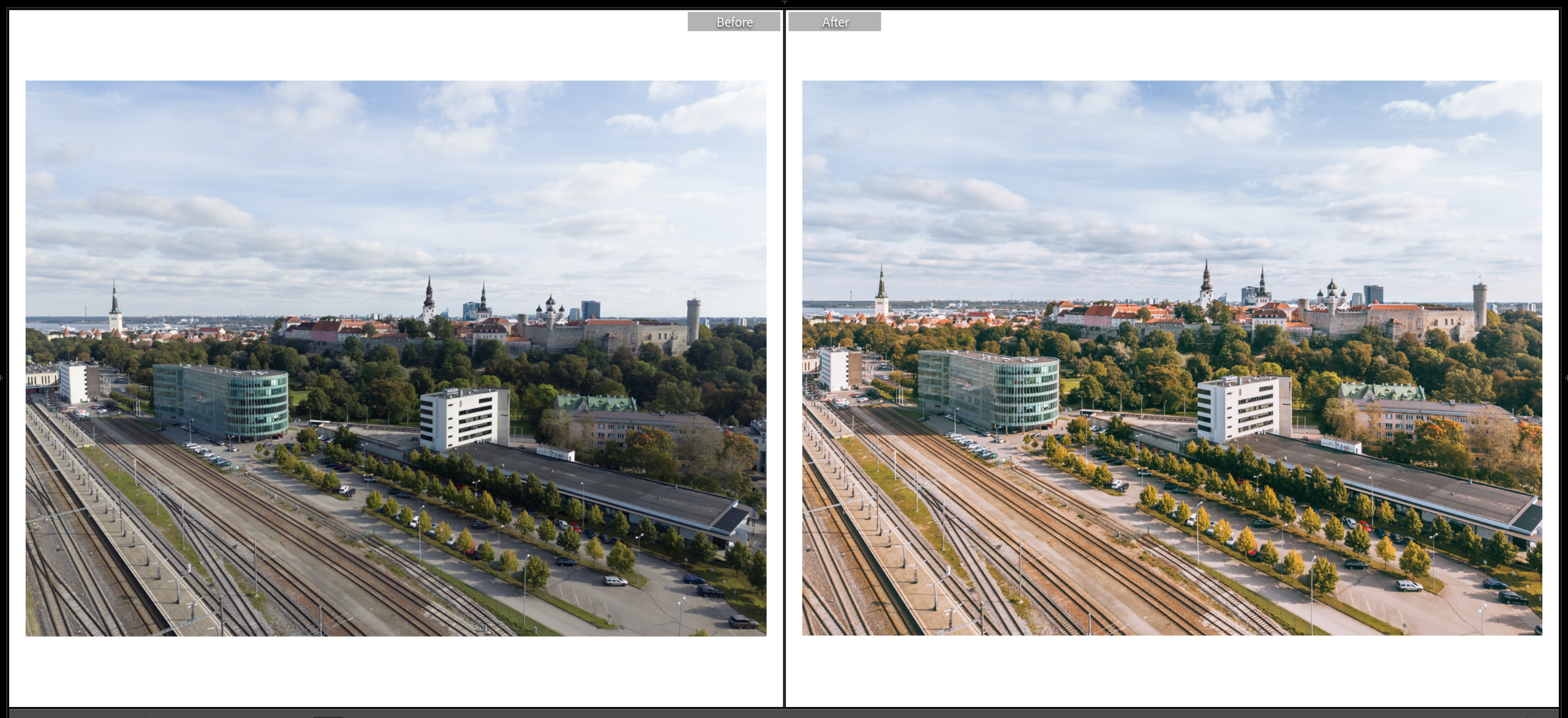Image resolution: width=1568 pixels, height=718 pixels.
Task: Zoom on green-roofed building in After photo
Action: pyautogui.click(x=1381, y=392)
